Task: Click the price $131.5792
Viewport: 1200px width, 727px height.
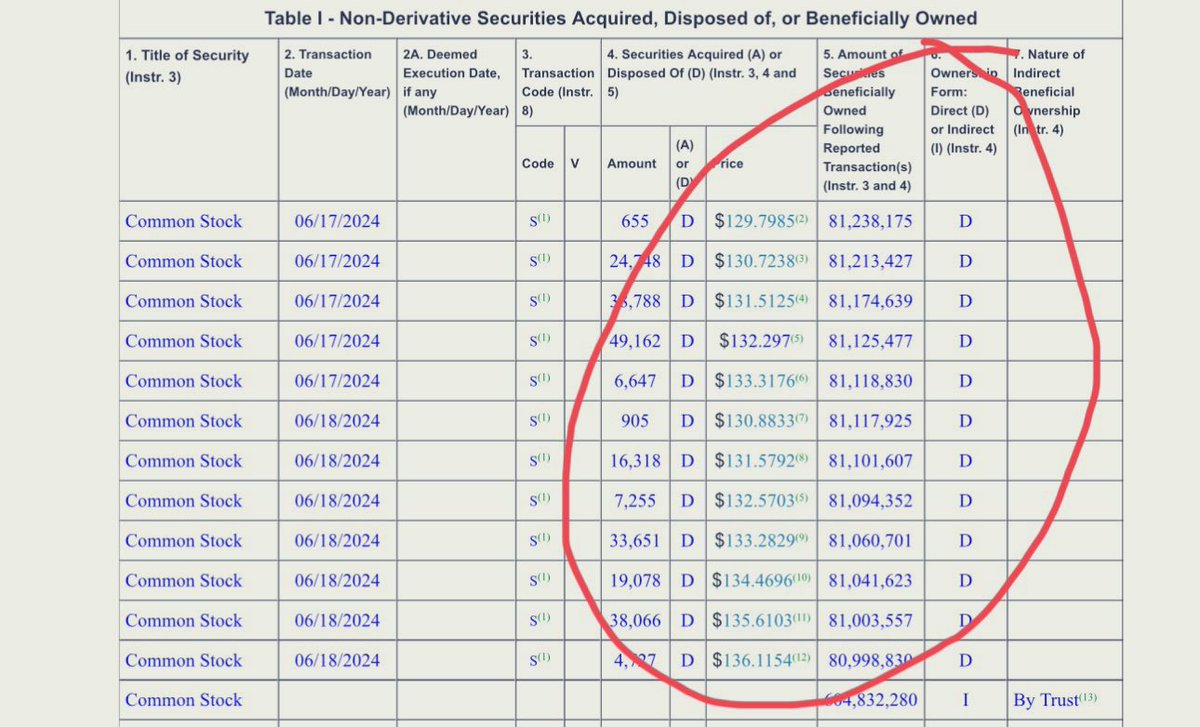Action: coord(755,461)
